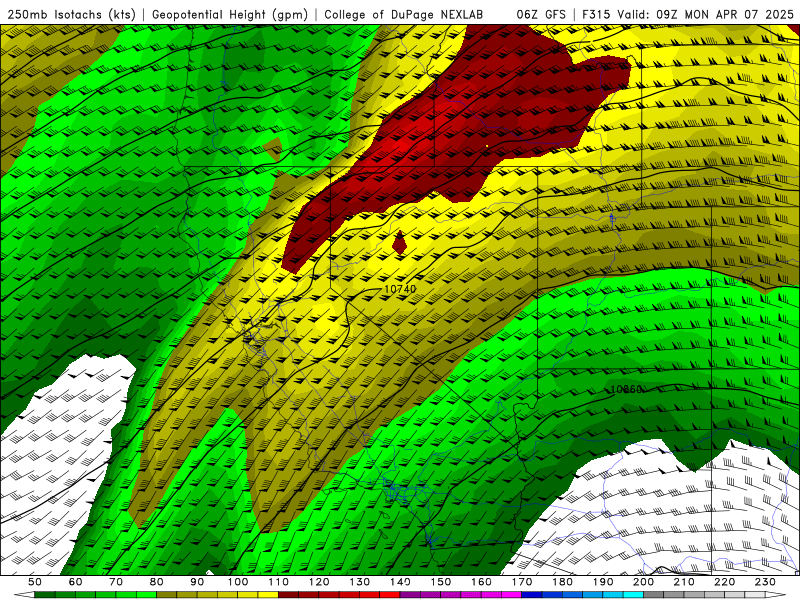
Task: Click the '06Z GFS' model run label
Action: pyautogui.click(x=541, y=14)
